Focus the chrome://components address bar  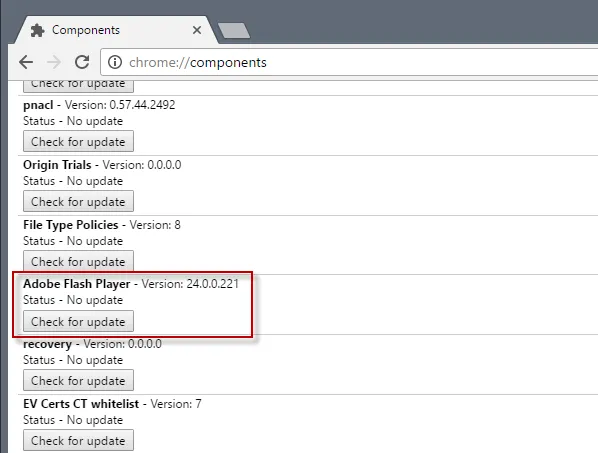[349, 62]
